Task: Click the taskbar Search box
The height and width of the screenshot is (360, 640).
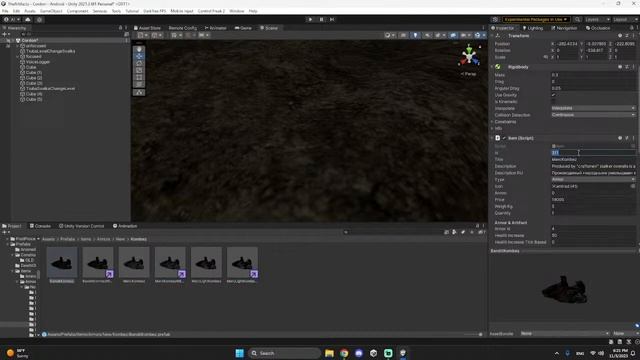Action: [284, 353]
